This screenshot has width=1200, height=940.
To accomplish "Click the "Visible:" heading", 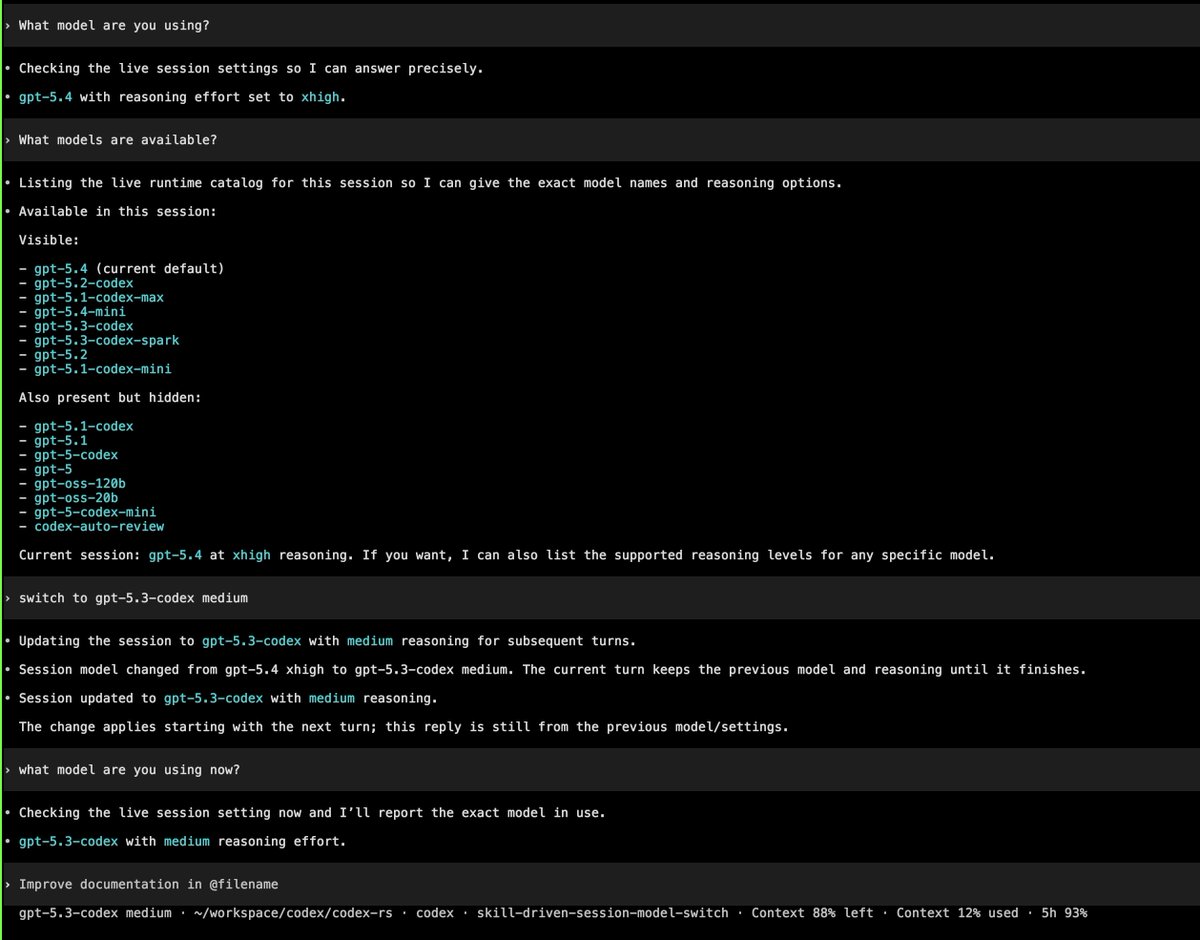I will [x=49, y=240].
